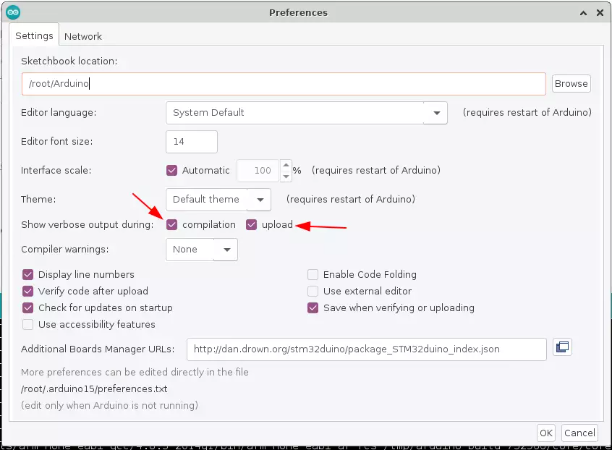Enable Use accessibility features checkbox
The height and width of the screenshot is (450, 612).
28,324
